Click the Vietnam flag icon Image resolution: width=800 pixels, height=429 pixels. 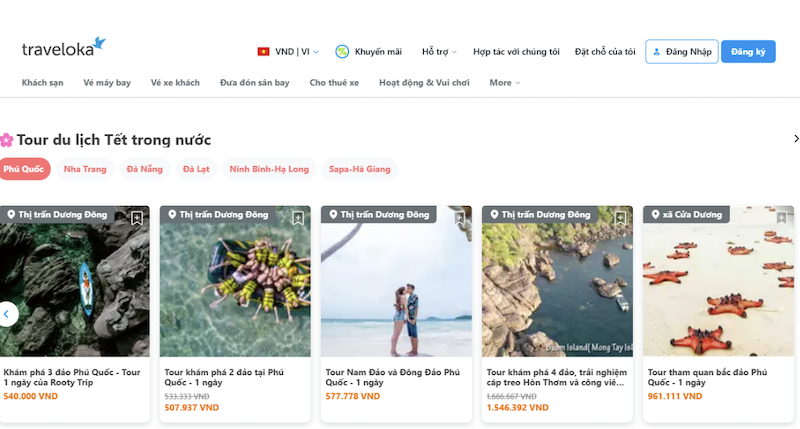click(x=264, y=51)
